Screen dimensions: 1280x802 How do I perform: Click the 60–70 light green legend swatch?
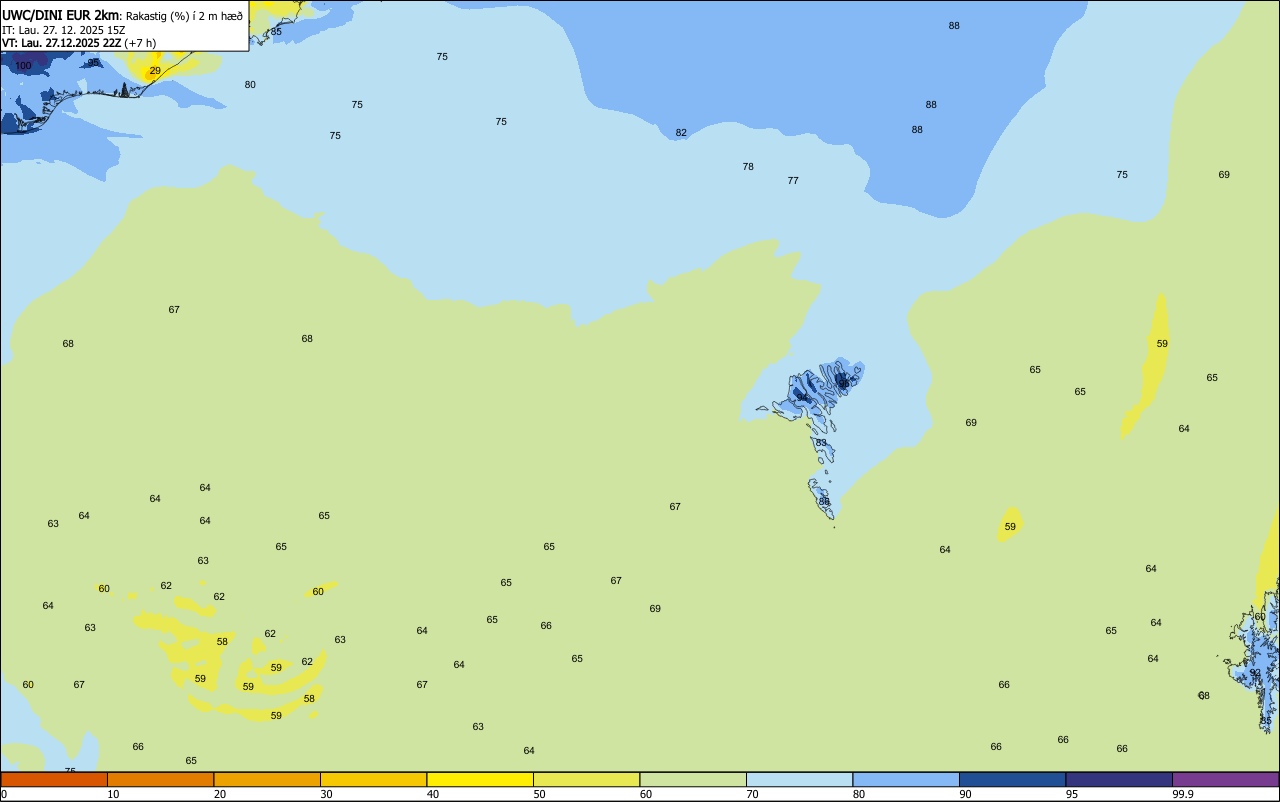coord(693,779)
